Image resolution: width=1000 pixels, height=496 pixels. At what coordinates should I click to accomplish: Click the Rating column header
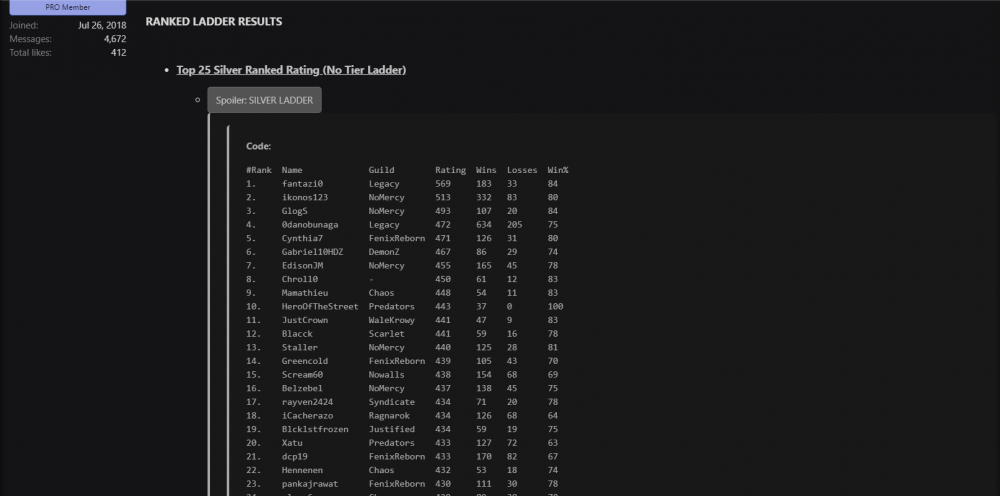450,170
